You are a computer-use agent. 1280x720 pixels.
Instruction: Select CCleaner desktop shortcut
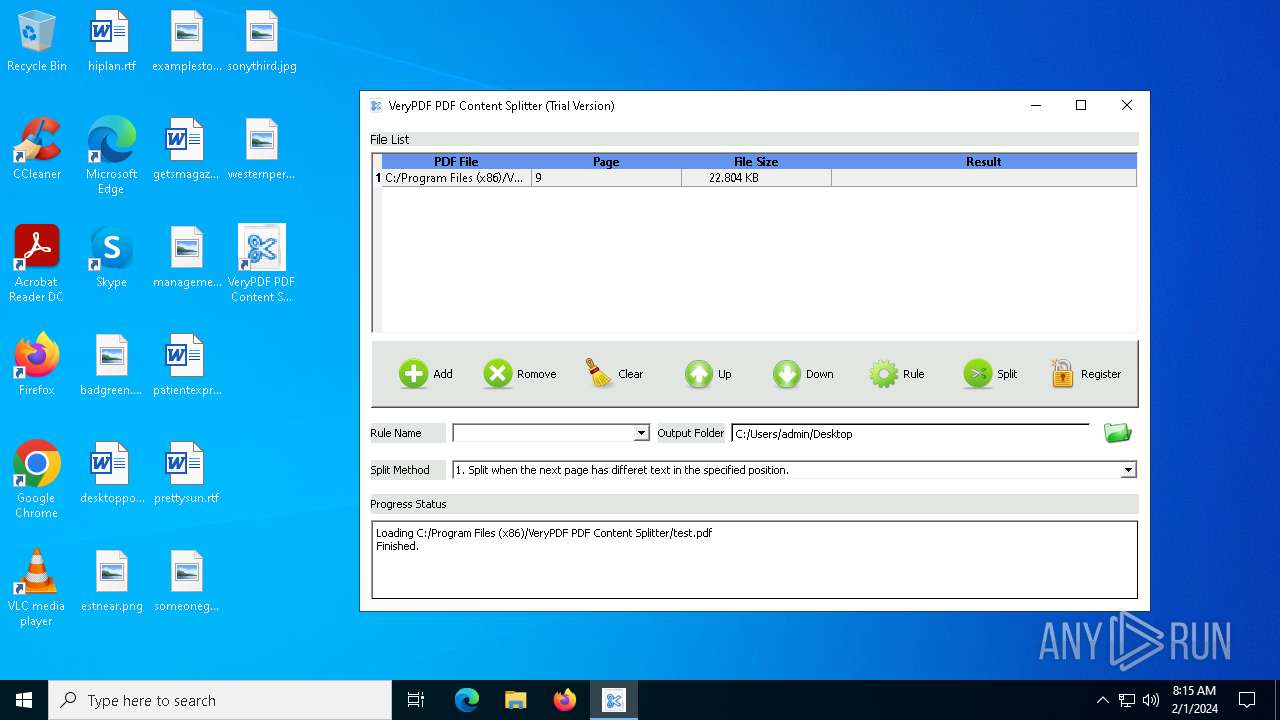point(37,150)
